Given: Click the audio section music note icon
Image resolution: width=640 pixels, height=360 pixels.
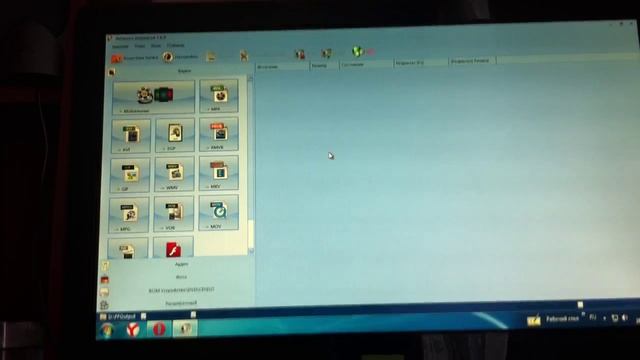Looking at the screenshot, I should (x=105, y=267).
